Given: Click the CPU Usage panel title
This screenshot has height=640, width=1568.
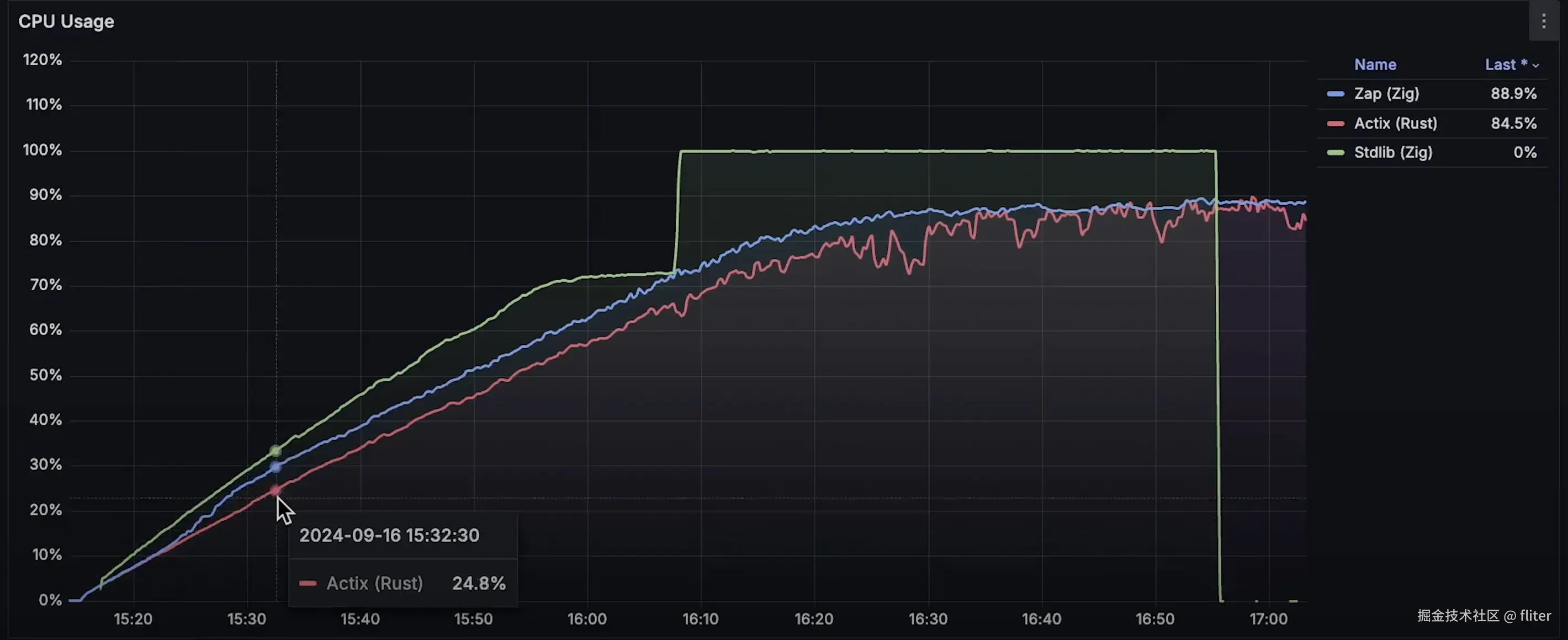Looking at the screenshot, I should [66, 22].
